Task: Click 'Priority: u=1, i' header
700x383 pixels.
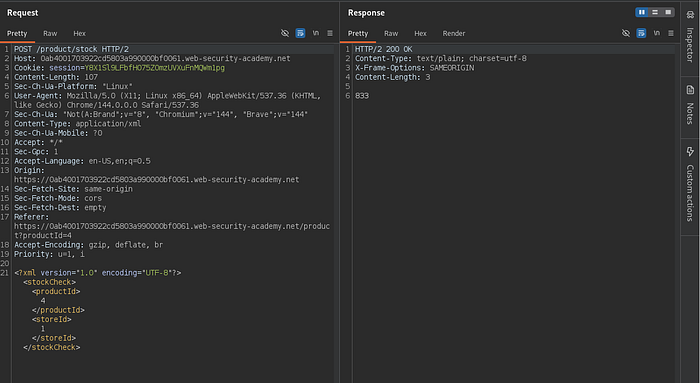Action: click(x=49, y=254)
